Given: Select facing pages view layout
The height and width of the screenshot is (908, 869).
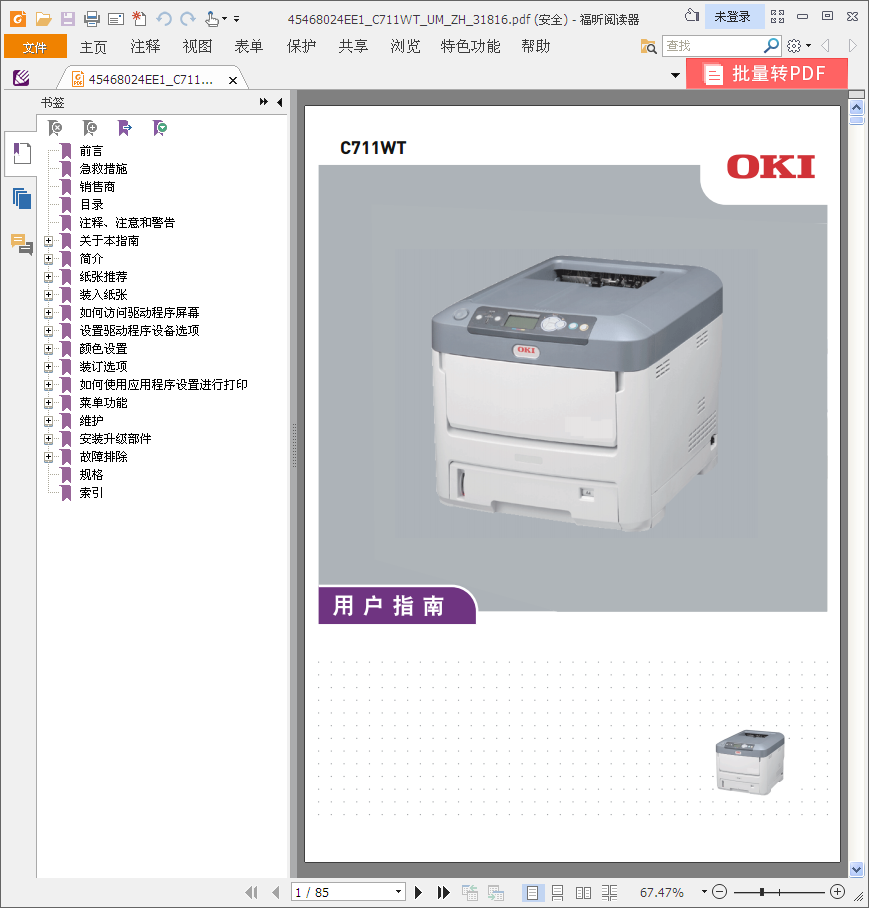Looking at the screenshot, I should (x=584, y=892).
